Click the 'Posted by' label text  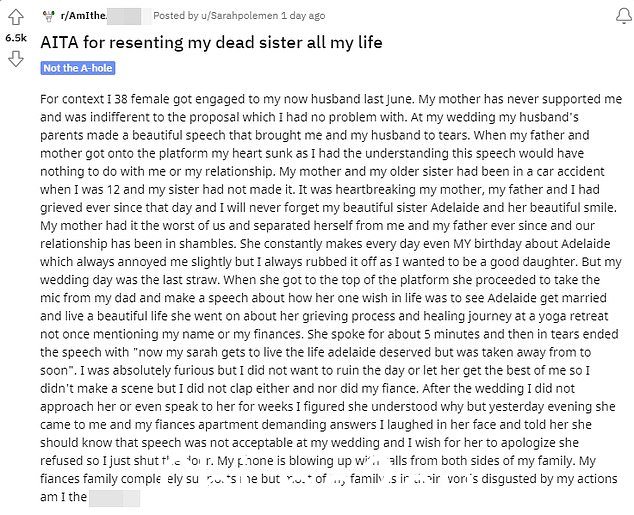(176, 16)
